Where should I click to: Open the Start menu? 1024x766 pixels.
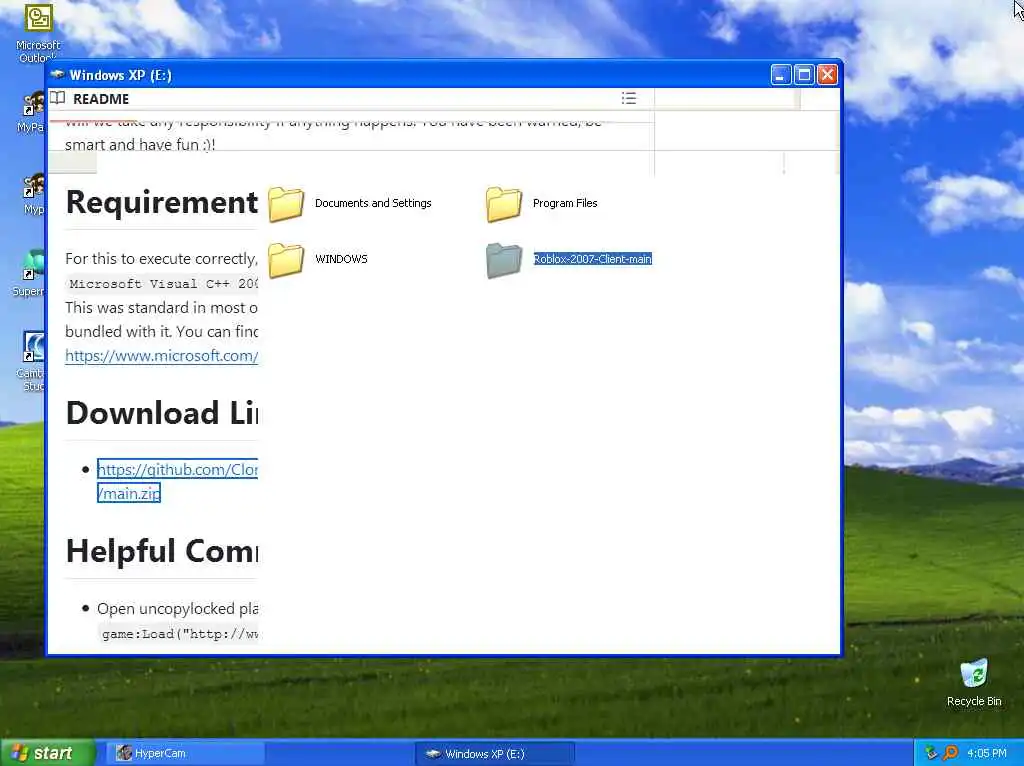pos(46,753)
